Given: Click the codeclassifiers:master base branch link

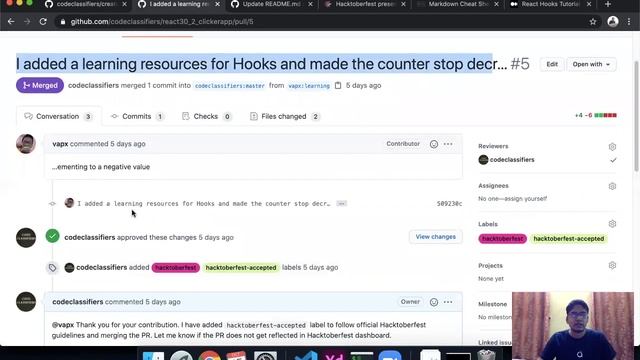Looking at the screenshot, I should [x=229, y=86].
